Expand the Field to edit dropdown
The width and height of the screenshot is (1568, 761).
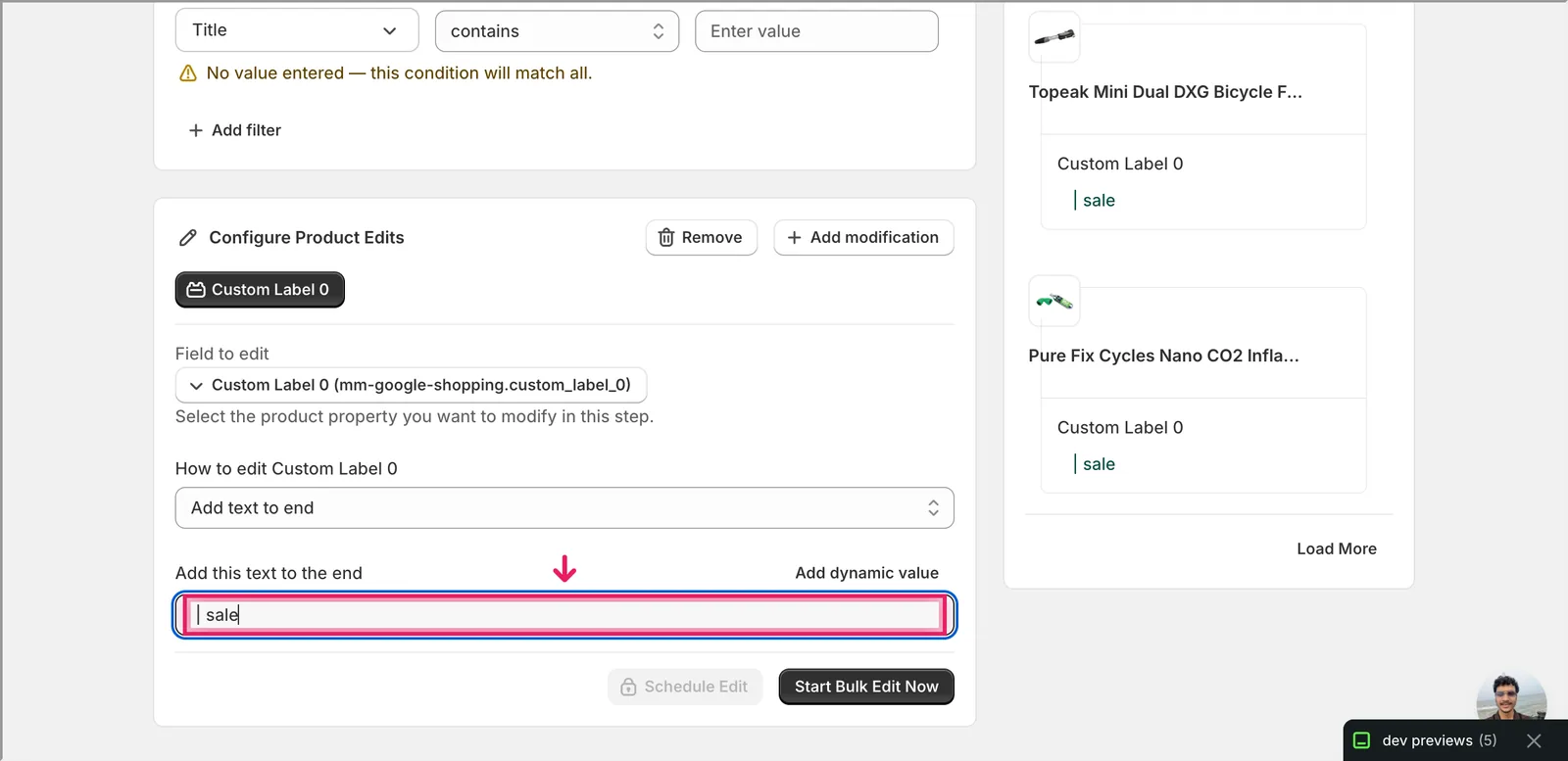click(411, 385)
